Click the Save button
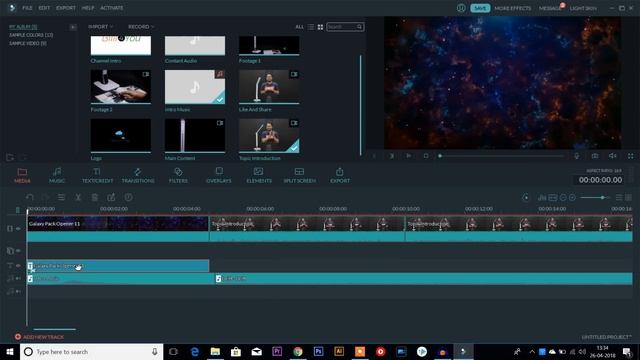Image resolution: width=640 pixels, height=360 pixels. 480,8
